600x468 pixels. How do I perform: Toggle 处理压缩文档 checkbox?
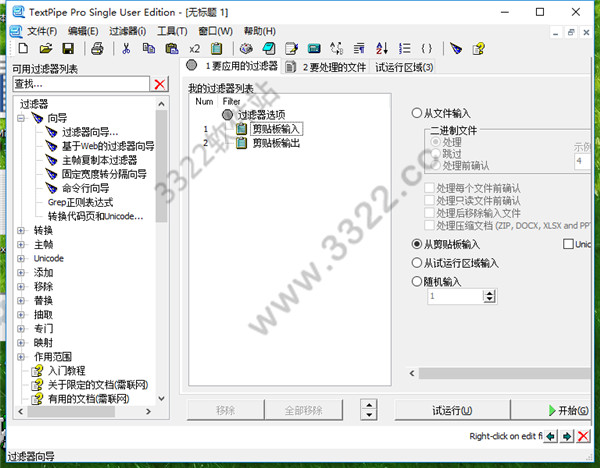click(429, 225)
